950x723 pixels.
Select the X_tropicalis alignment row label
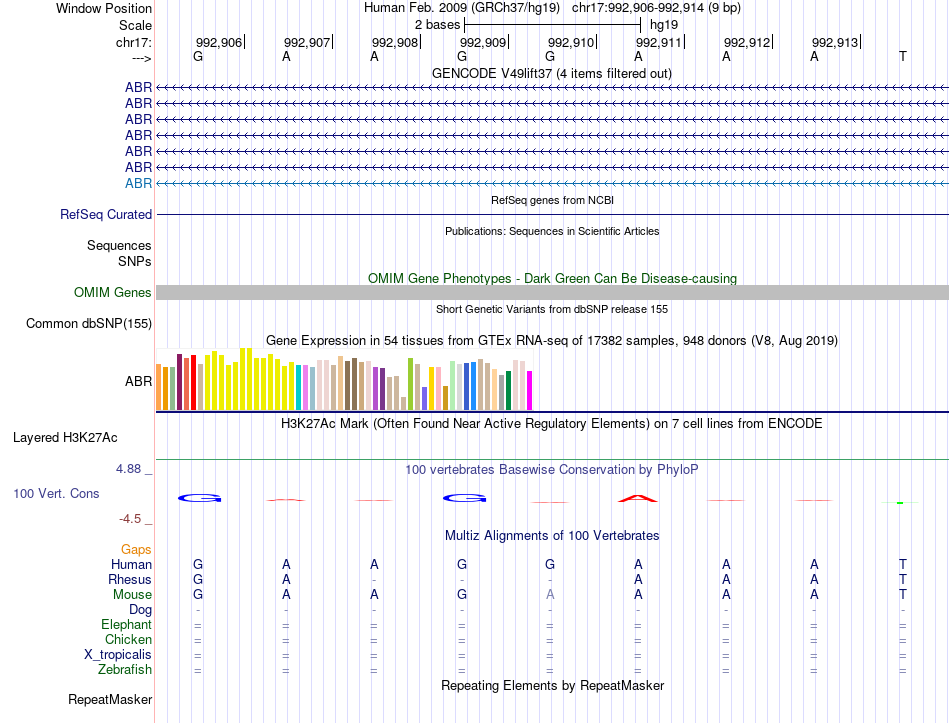click(x=118, y=655)
